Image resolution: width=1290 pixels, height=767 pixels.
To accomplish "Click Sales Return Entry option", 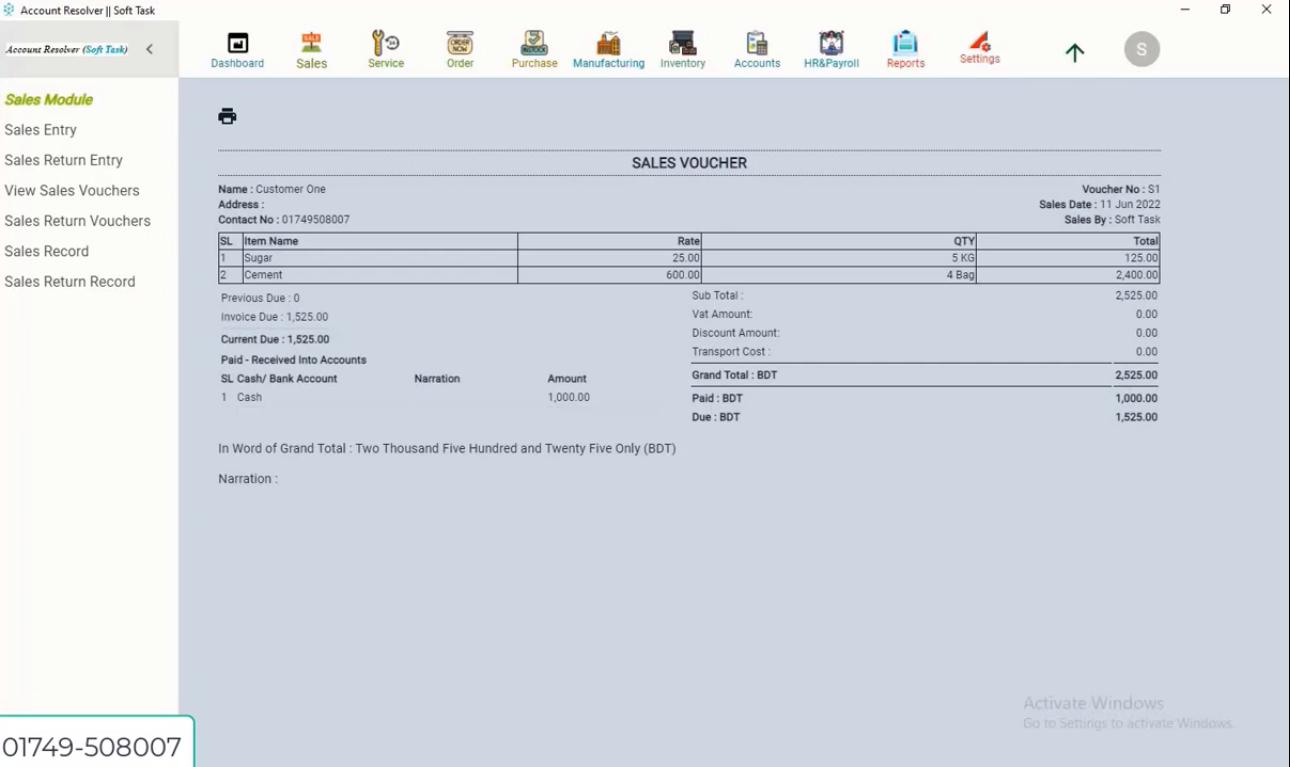I will click(x=63, y=159).
